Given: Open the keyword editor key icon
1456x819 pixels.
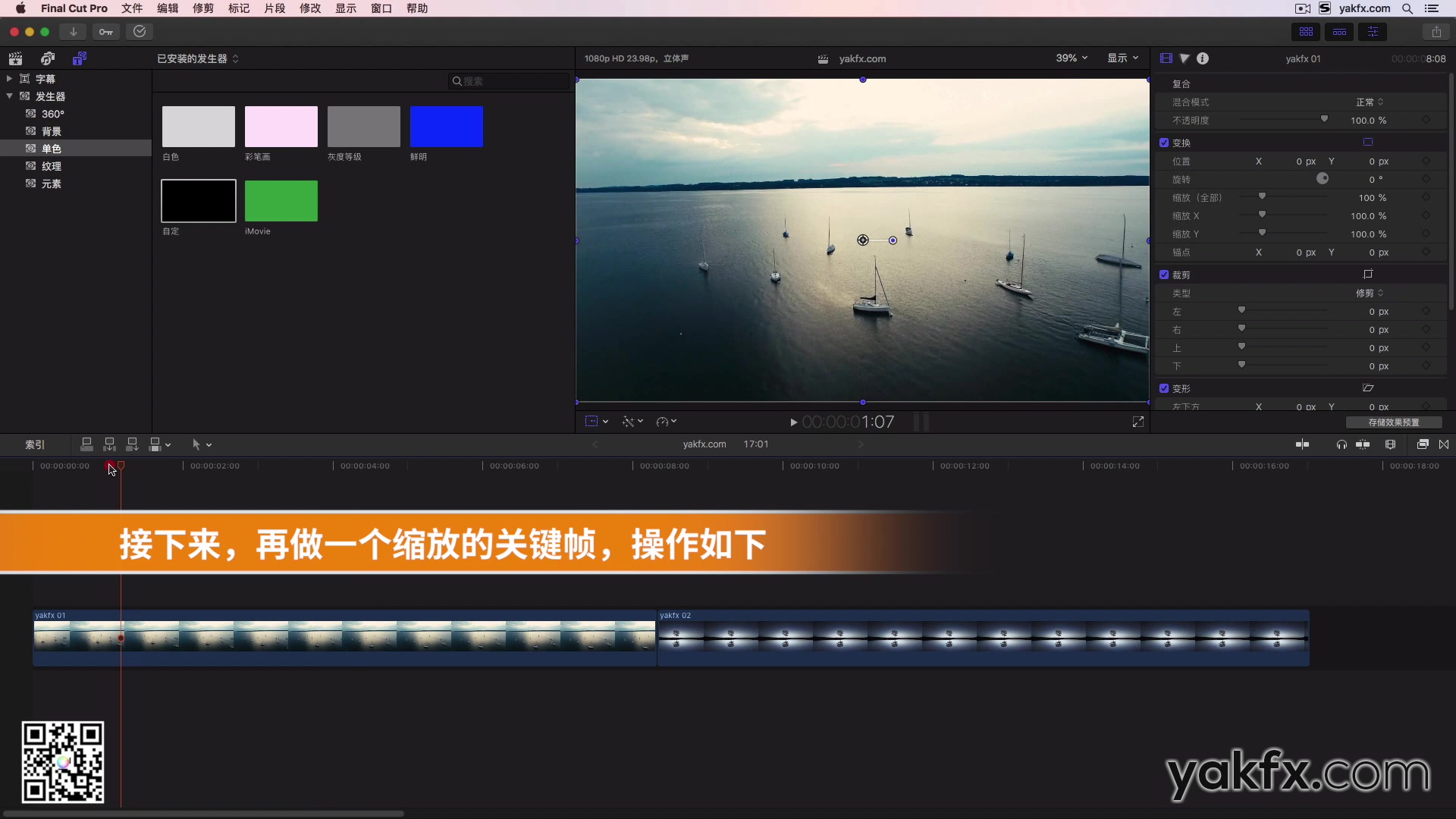Looking at the screenshot, I should pos(106,32).
